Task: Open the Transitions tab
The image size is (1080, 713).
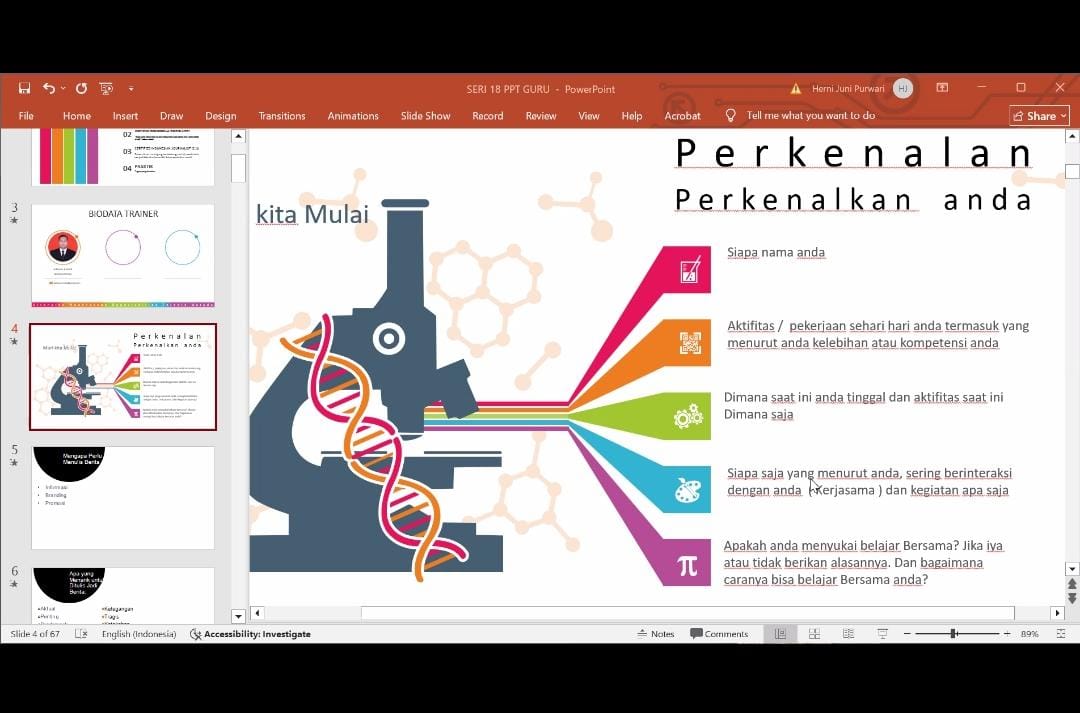Action: 282,116
